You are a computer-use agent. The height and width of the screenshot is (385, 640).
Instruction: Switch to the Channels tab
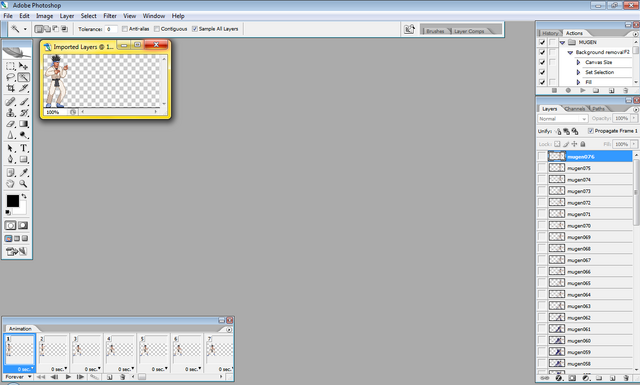pos(575,109)
